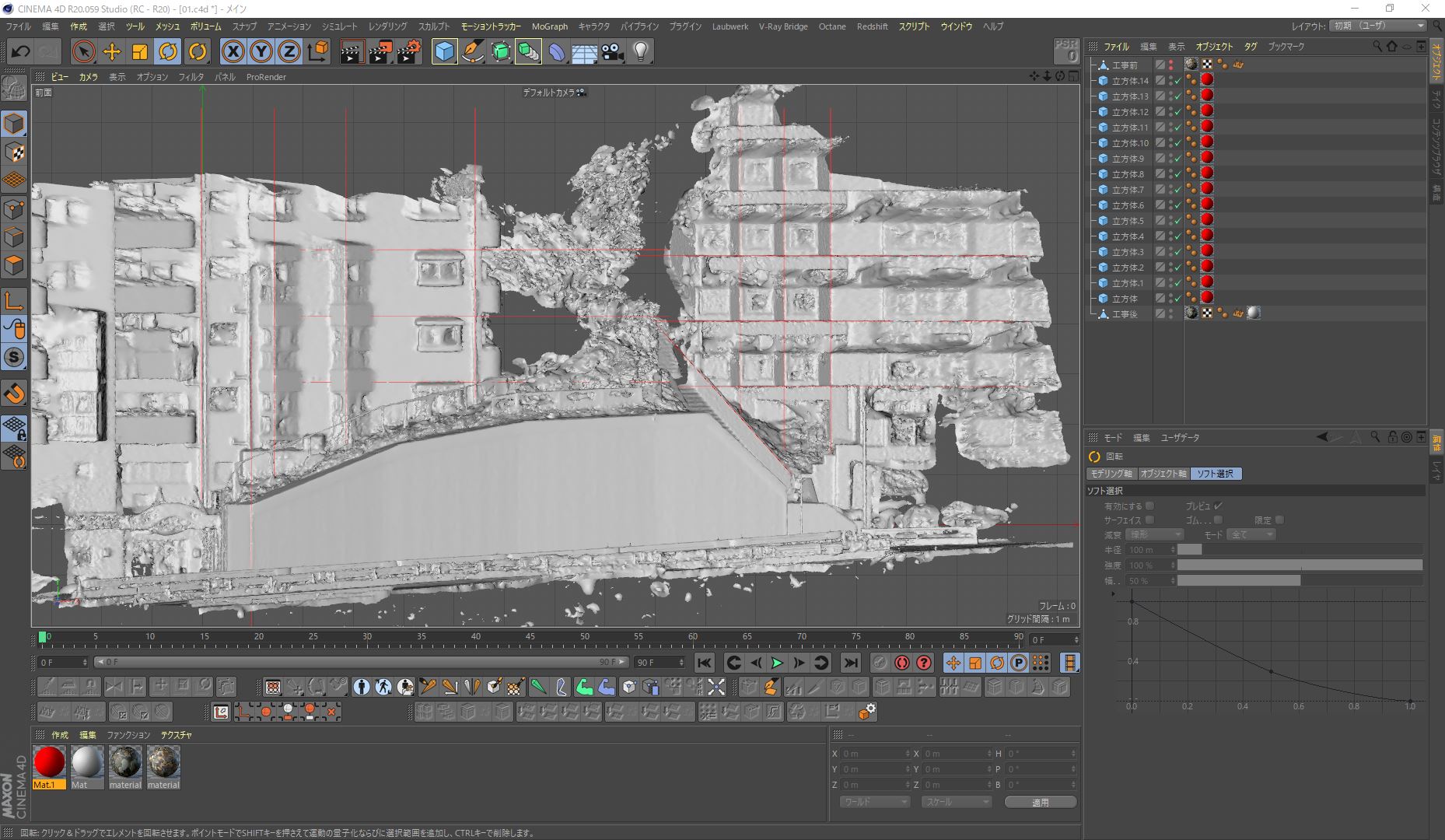
Task: Click the Light bulb icon
Action: pos(640,52)
